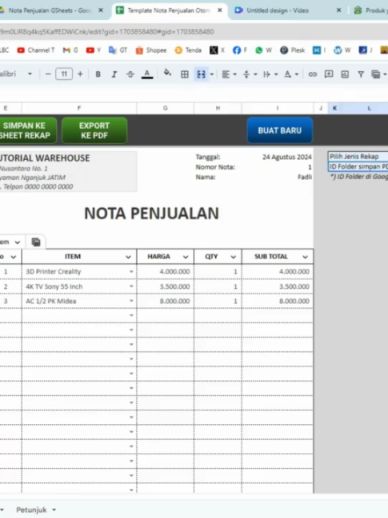Click the insert chart icon
This screenshot has width=388, height=518.
tap(345, 74)
